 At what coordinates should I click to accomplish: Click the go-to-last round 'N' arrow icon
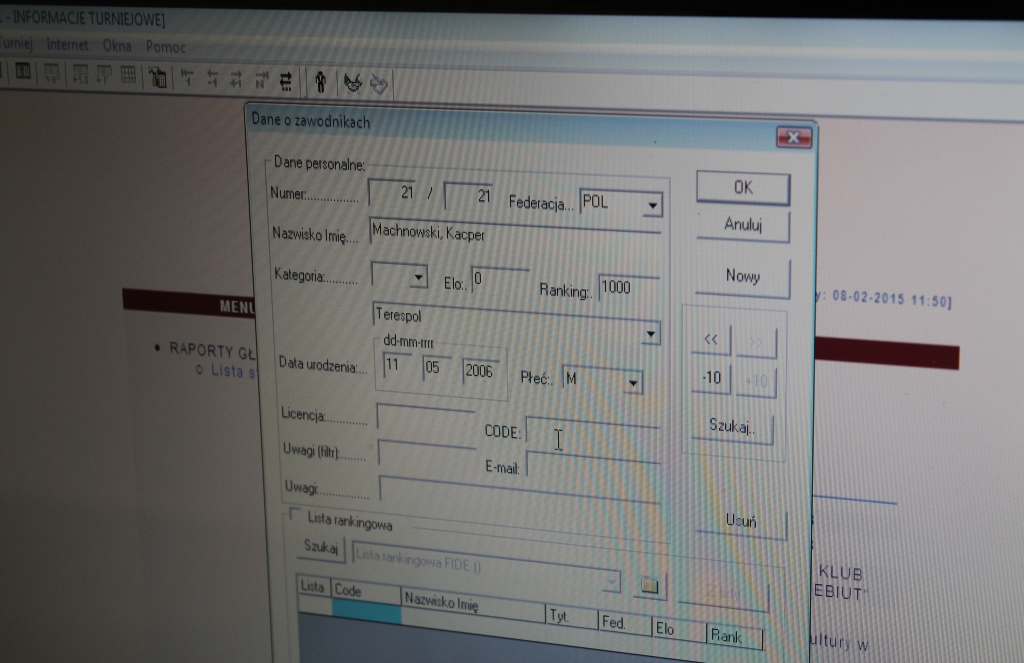coord(261,78)
